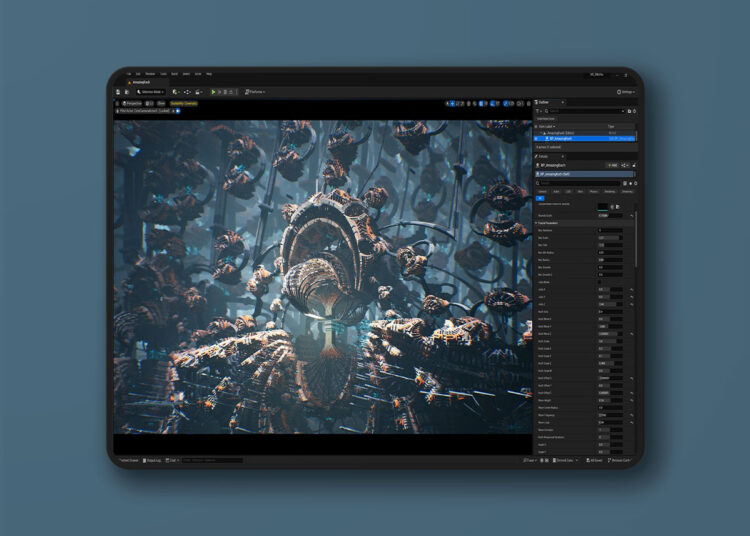The height and width of the screenshot is (536, 750).
Task: Click Output Log icon in bottom bar
Action: pos(152,460)
